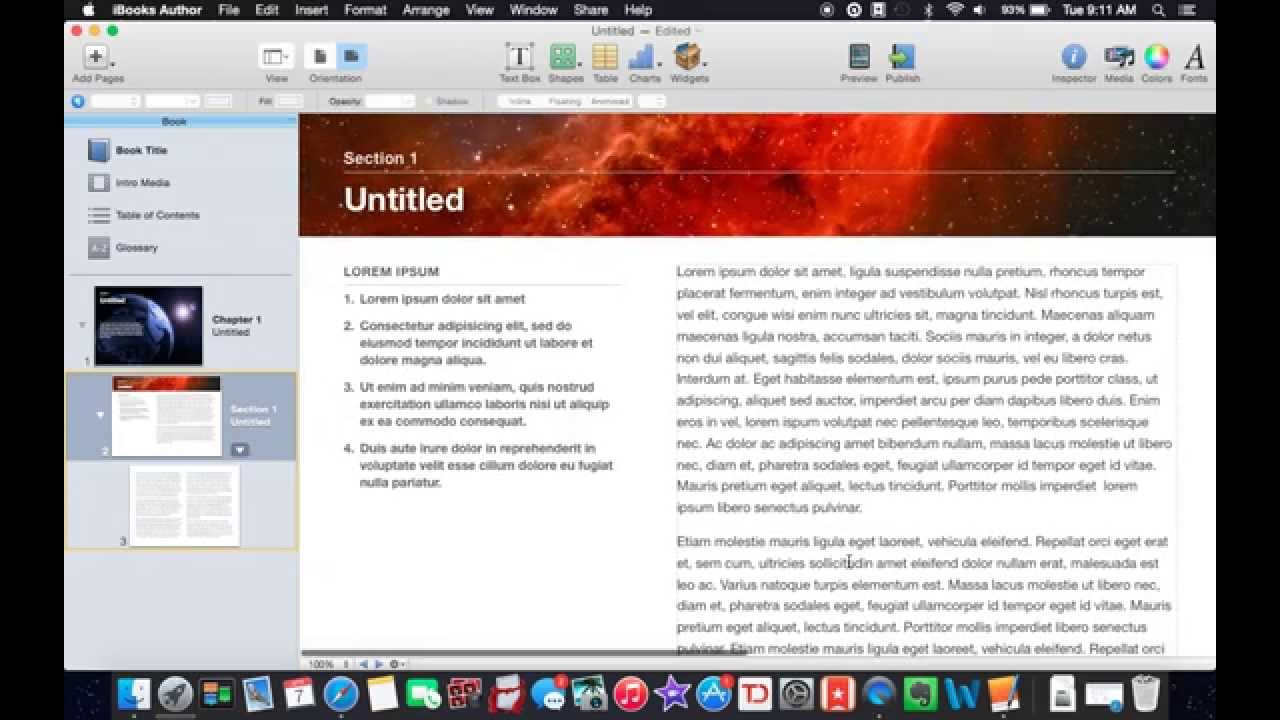Select Chapter 1 page thumbnail
Viewport: 1280px width, 720px height.
(148, 326)
